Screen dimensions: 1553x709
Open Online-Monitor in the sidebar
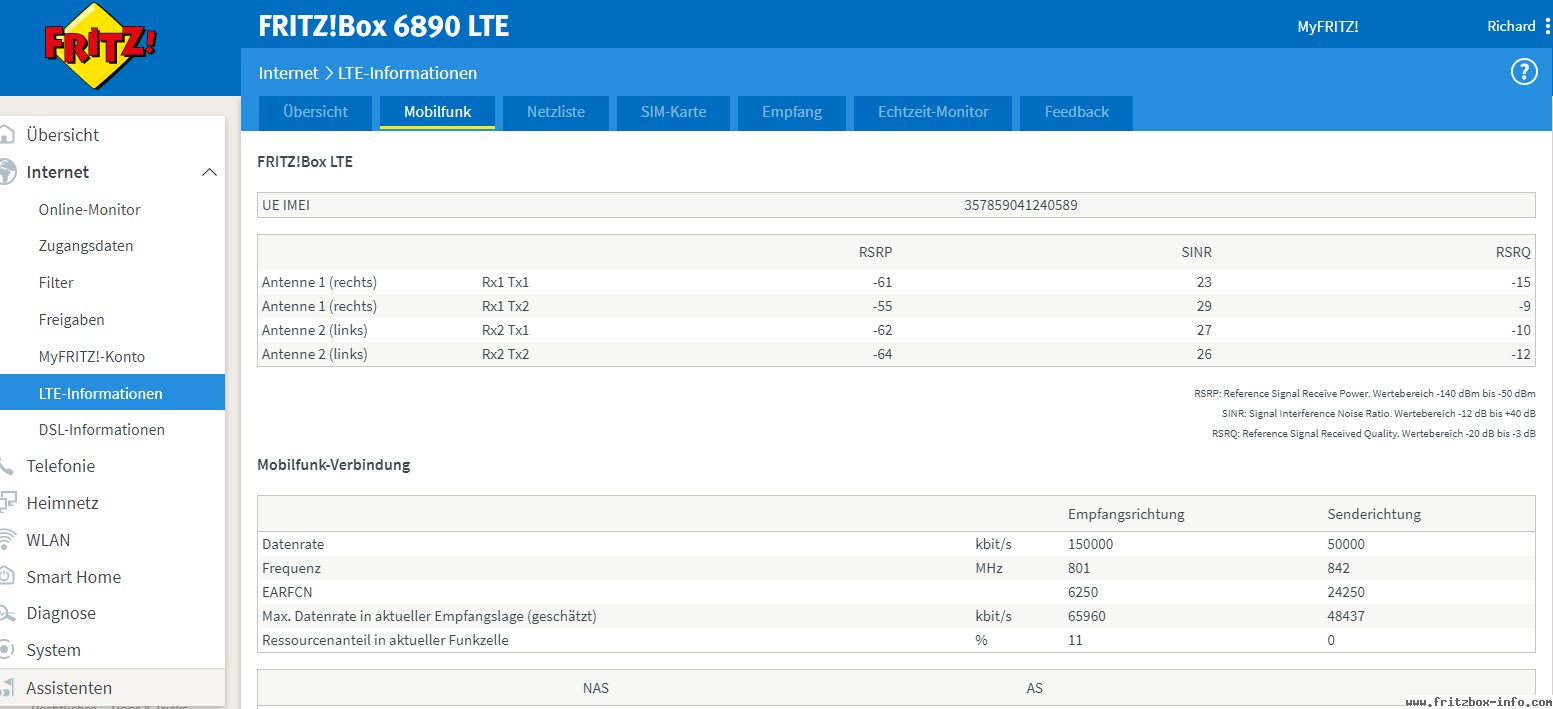point(89,210)
